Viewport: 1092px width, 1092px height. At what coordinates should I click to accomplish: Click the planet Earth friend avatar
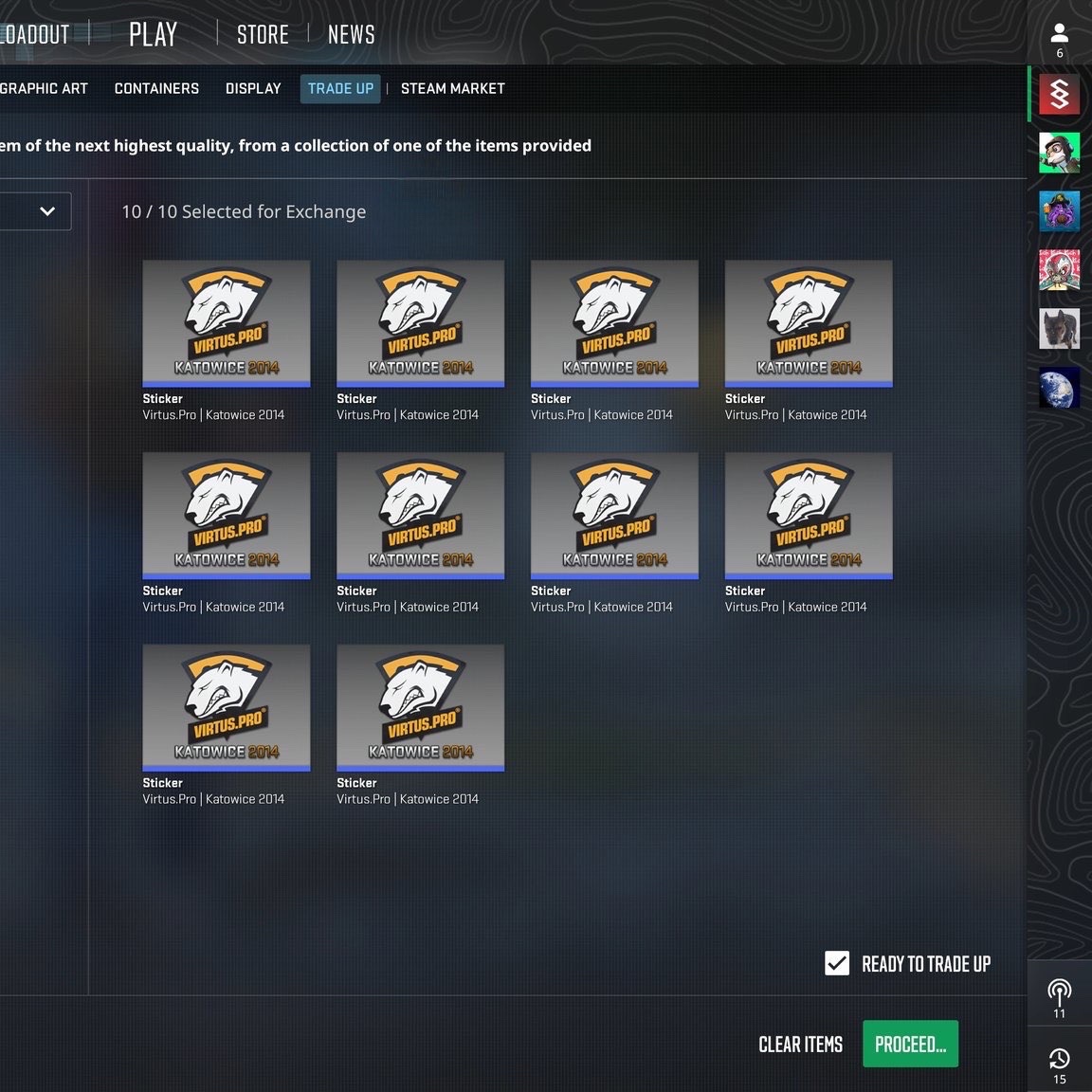pos(1059,387)
